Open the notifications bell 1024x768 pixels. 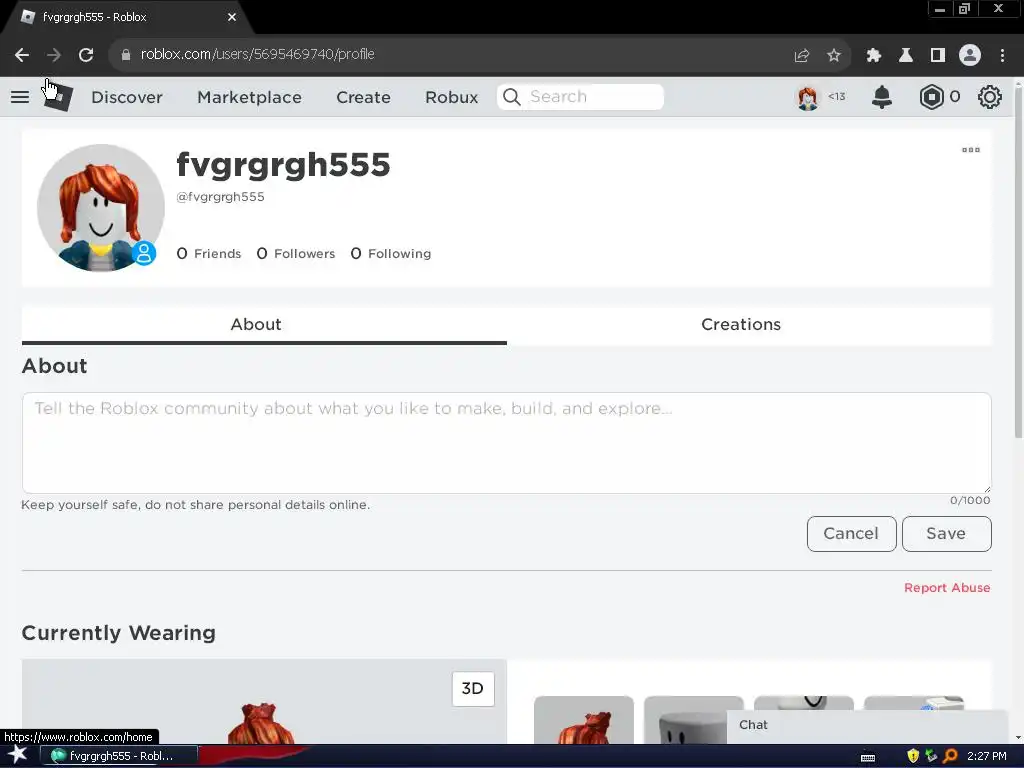click(x=882, y=97)
